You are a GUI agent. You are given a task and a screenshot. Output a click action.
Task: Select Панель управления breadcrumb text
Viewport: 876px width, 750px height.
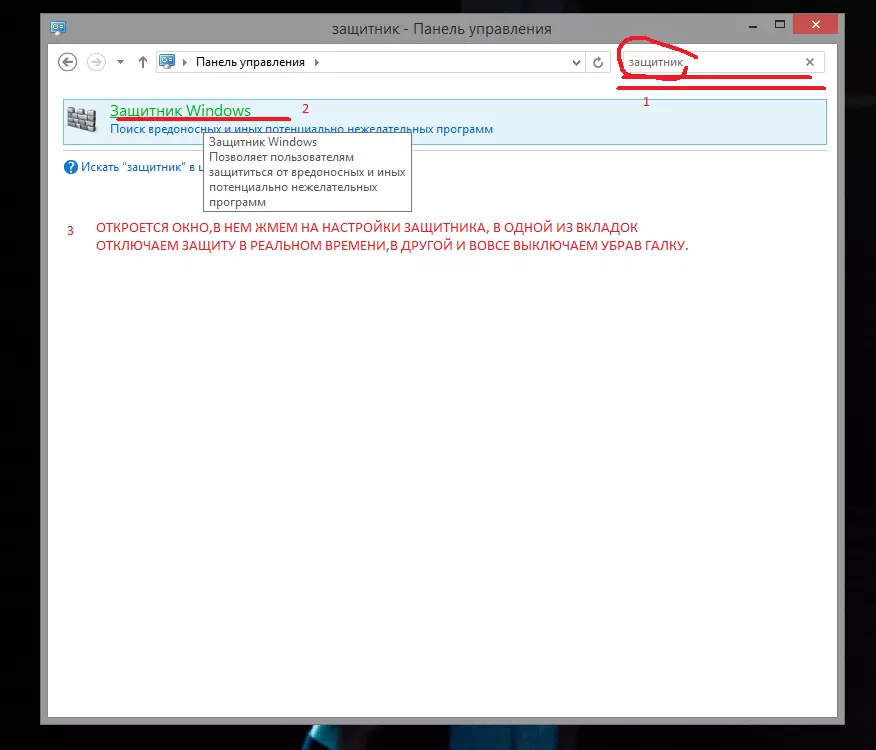point(250,62)
